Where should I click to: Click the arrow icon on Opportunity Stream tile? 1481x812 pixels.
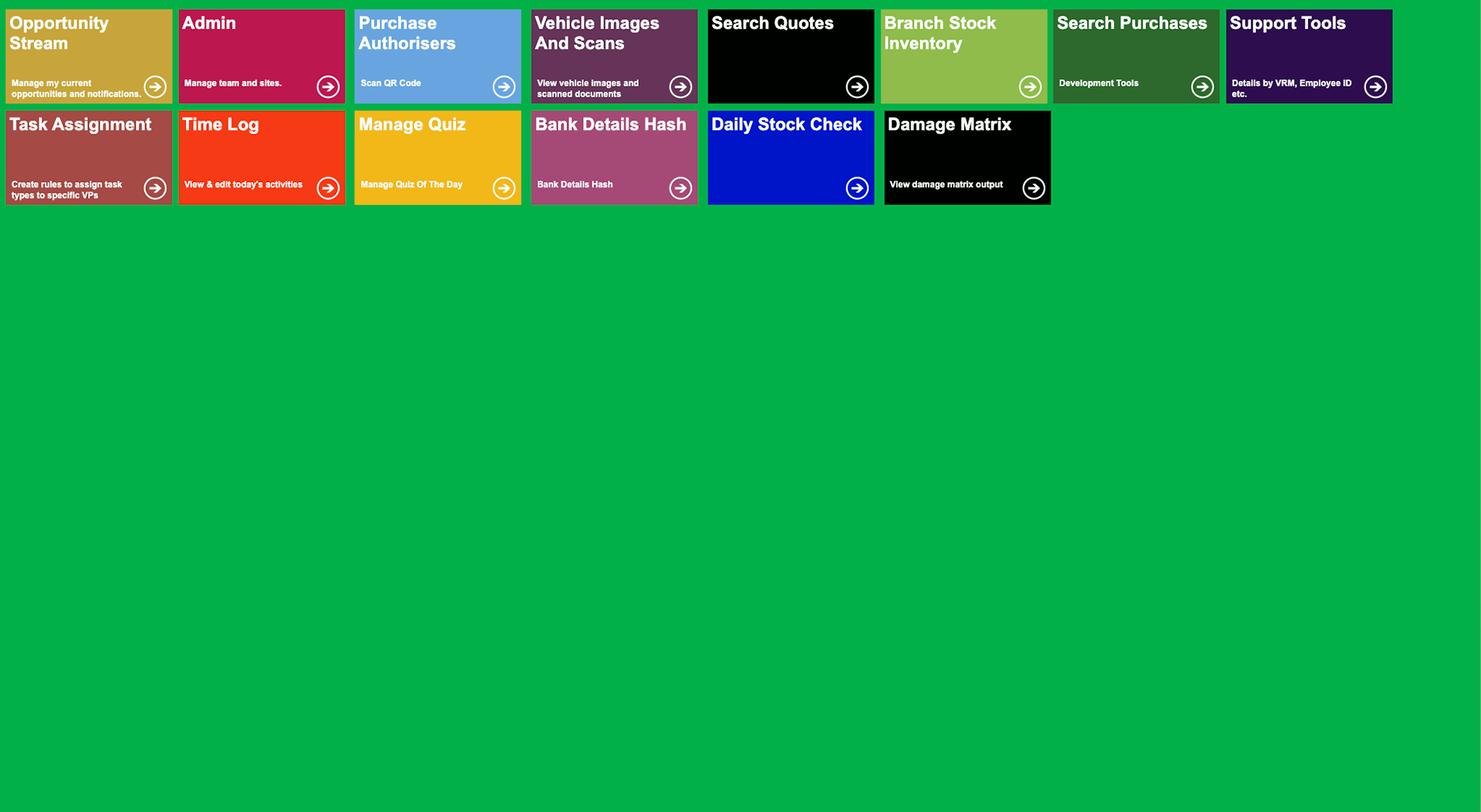(155, 86)
